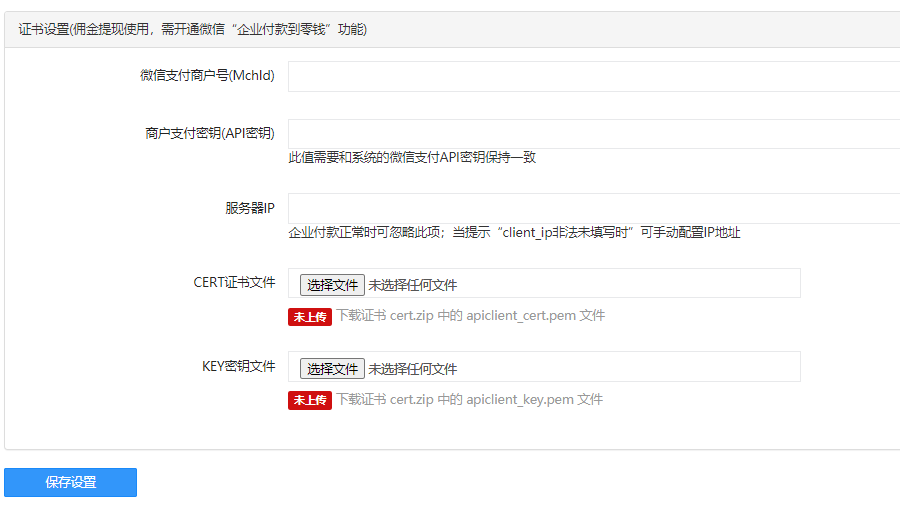This screenshot has height=509, width=900.
Task: Focus the 商户支付密钥(API密钥) input field
Action: [594, 134]
